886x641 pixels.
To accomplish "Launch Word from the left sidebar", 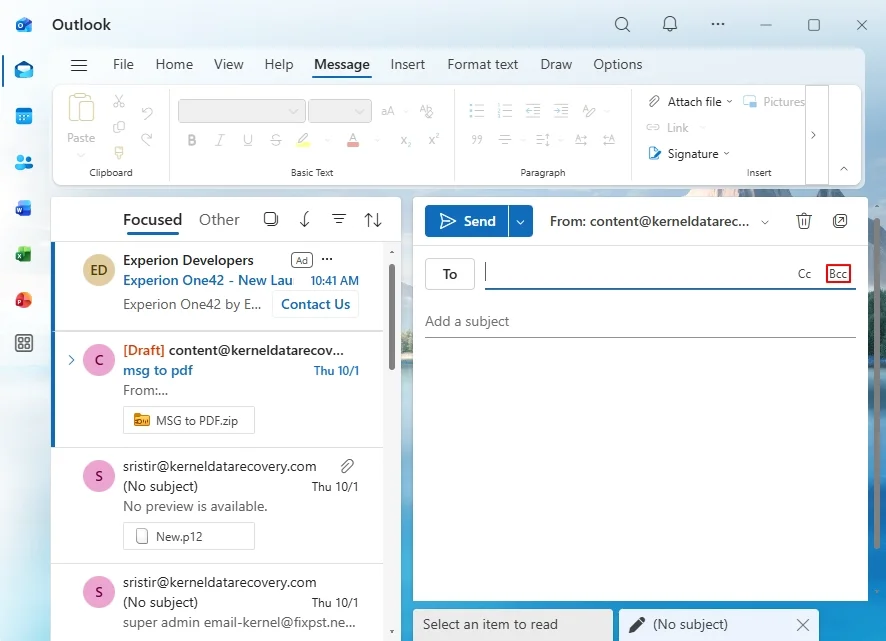I will pyautogui.click(x=24, y=209).
